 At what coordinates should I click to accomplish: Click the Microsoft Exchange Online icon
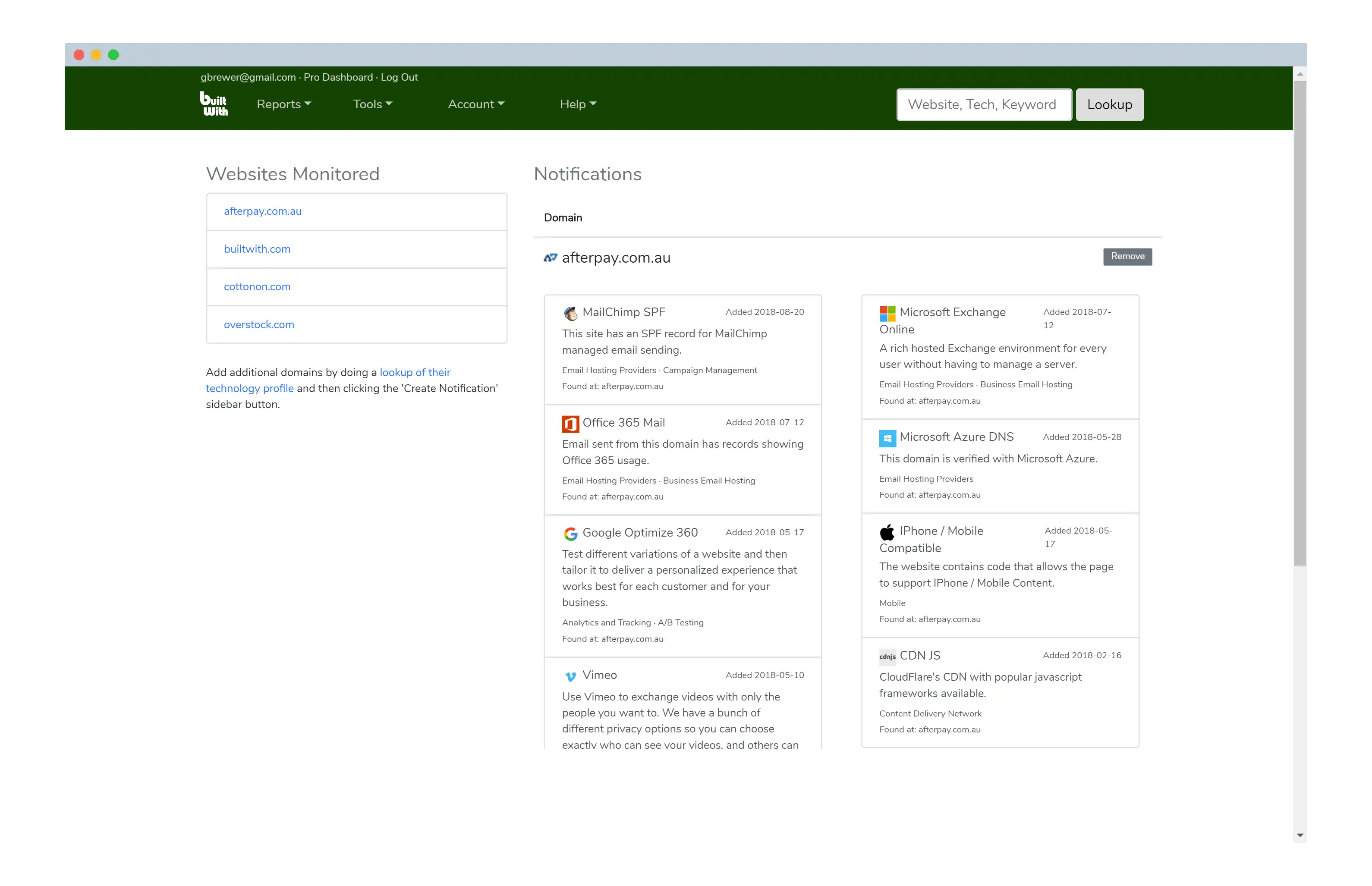coord(887,313)
